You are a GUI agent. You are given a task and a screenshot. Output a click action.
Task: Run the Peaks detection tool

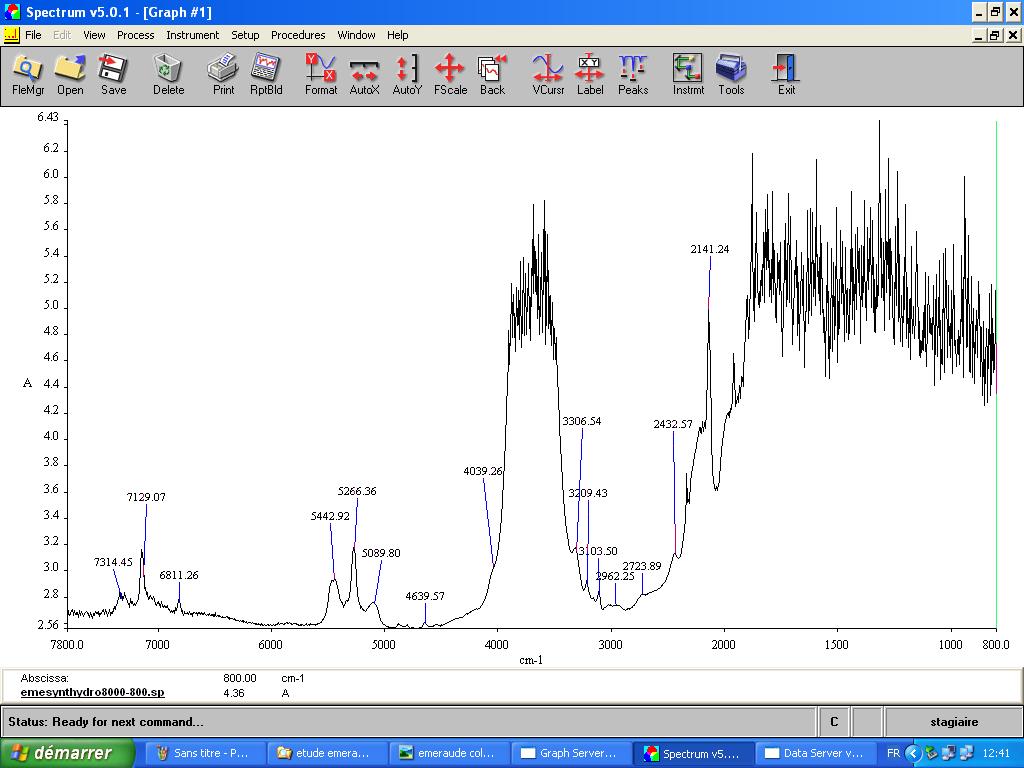633,74
